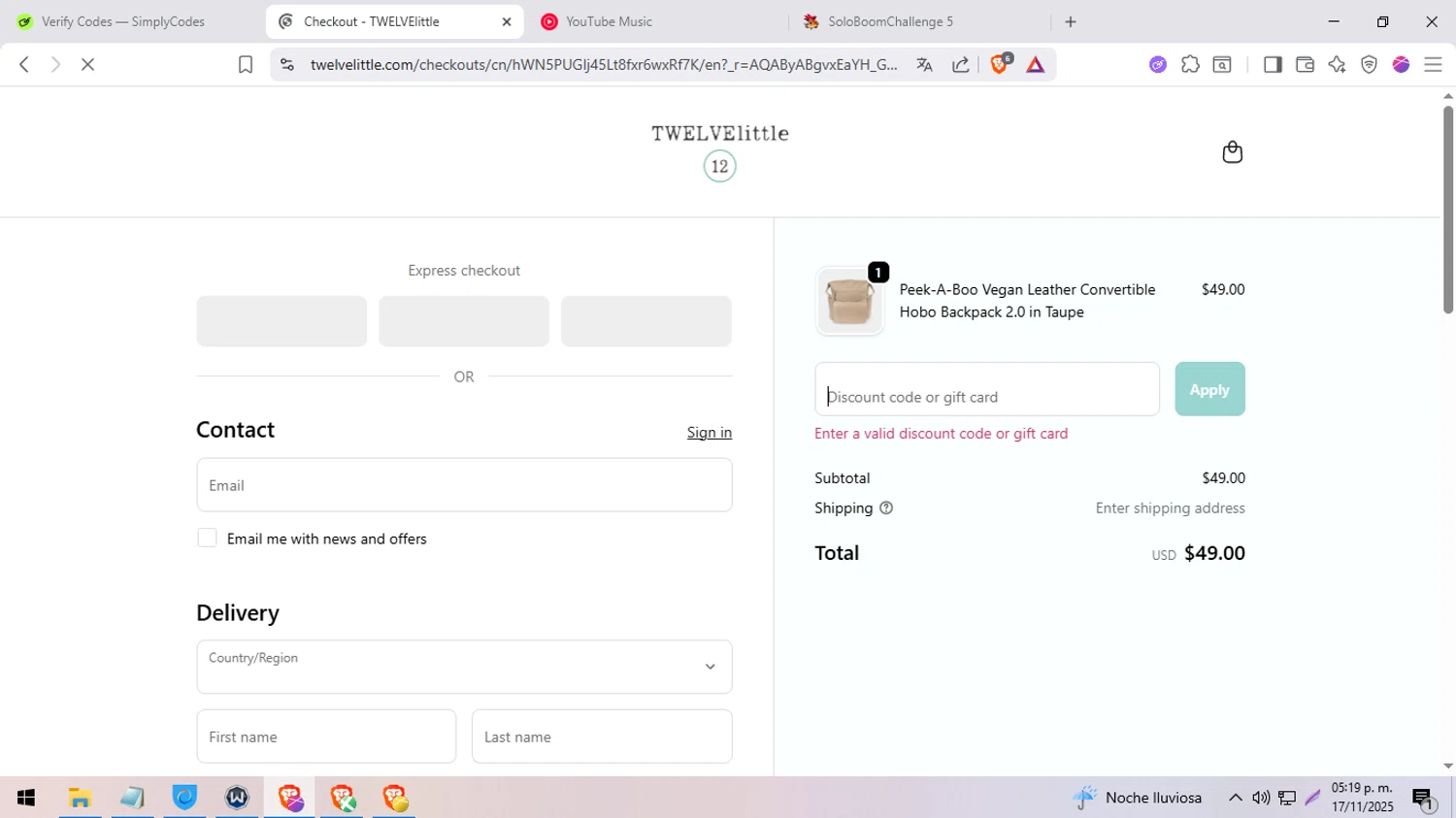Image resolution: width=1456 pixels, height=818 pixels.
Task: Expand the Country/Region dropdown
Action: 464,667
